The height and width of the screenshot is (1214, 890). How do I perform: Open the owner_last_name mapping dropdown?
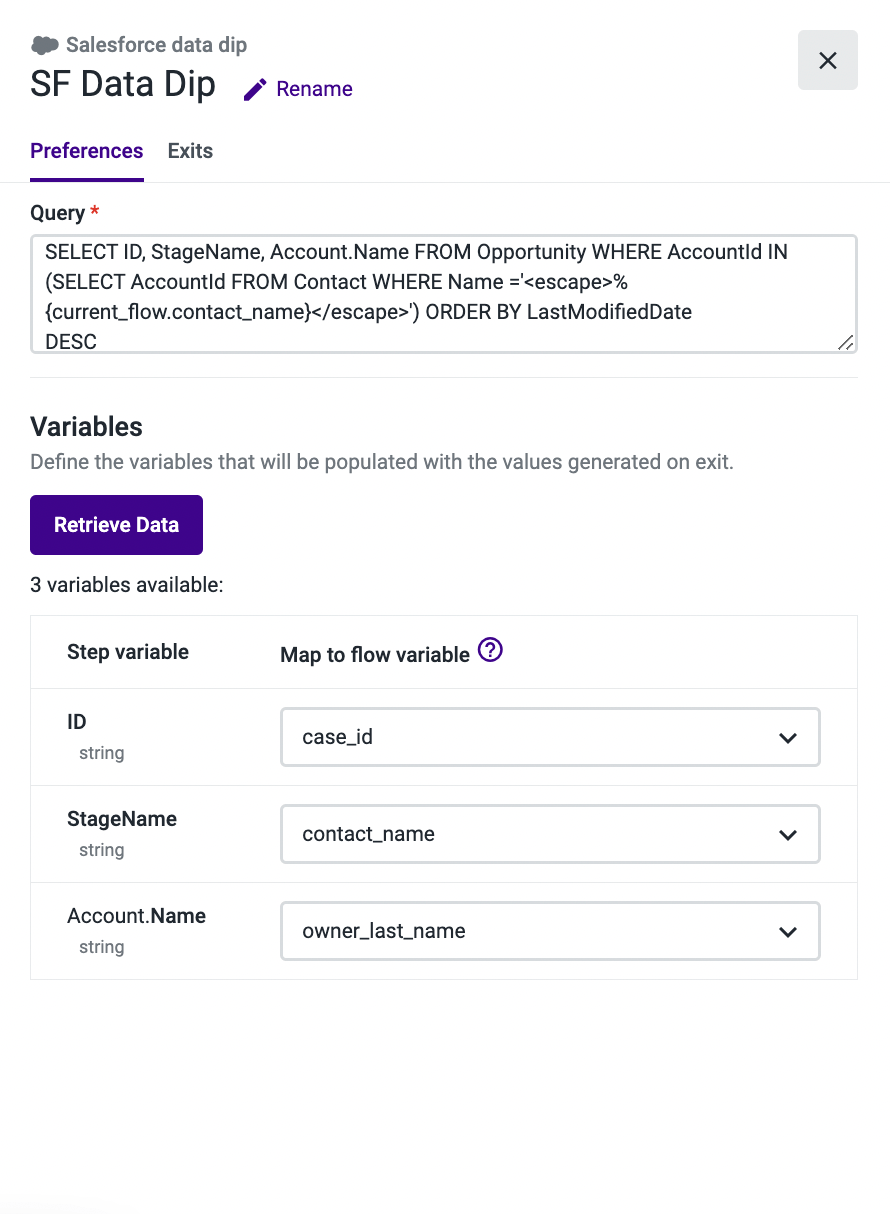coord(550,931)
